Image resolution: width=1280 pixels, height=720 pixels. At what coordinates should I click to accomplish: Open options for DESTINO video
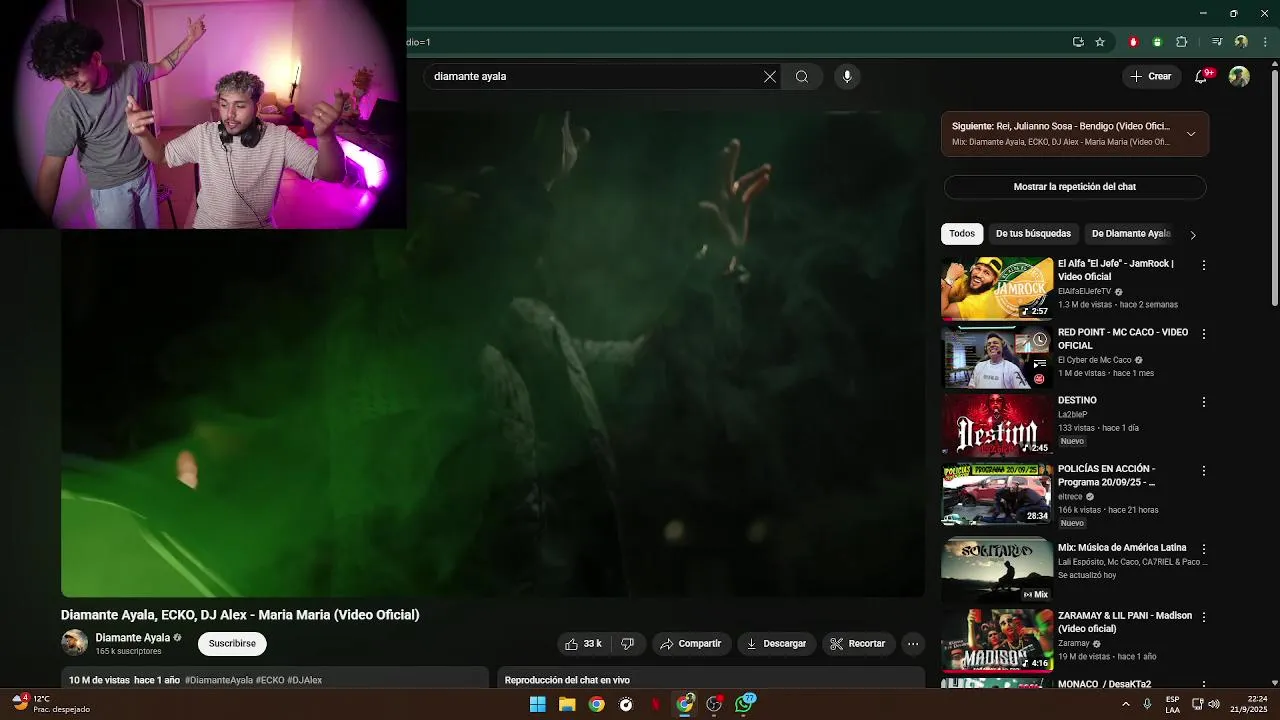pyautogui.click(x=1204, y=402)
